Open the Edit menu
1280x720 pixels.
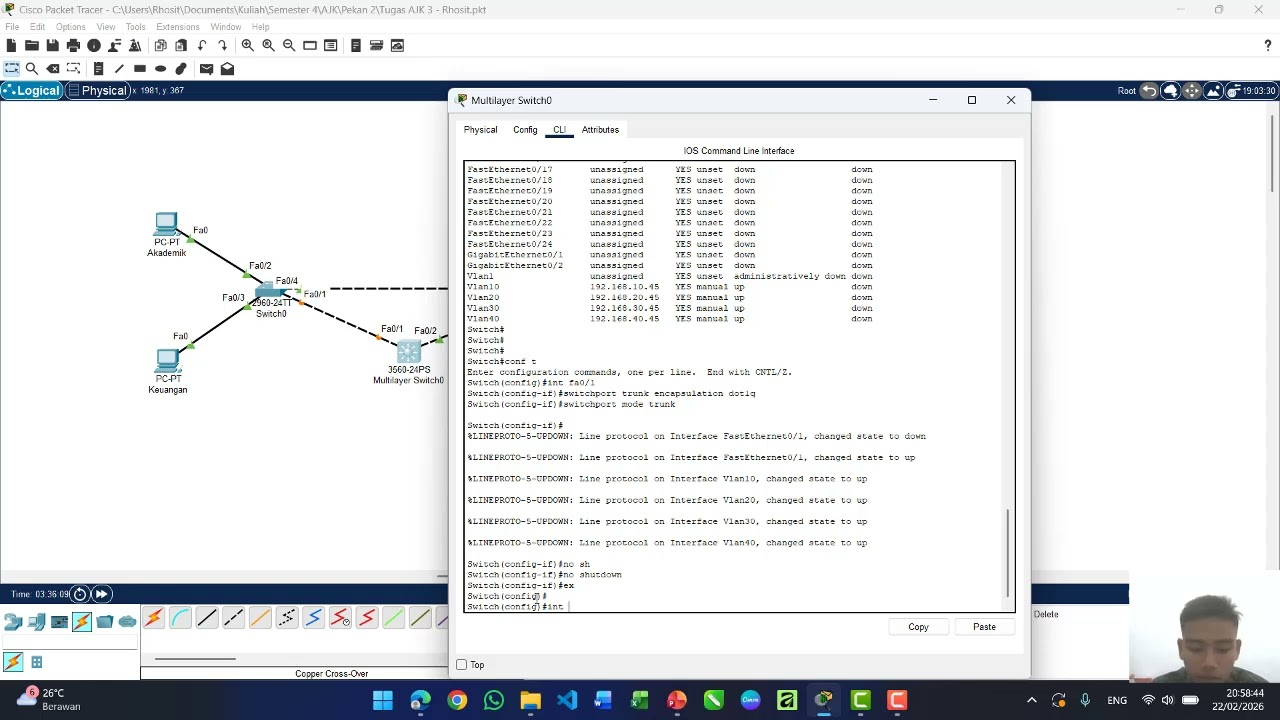point(37,27)
